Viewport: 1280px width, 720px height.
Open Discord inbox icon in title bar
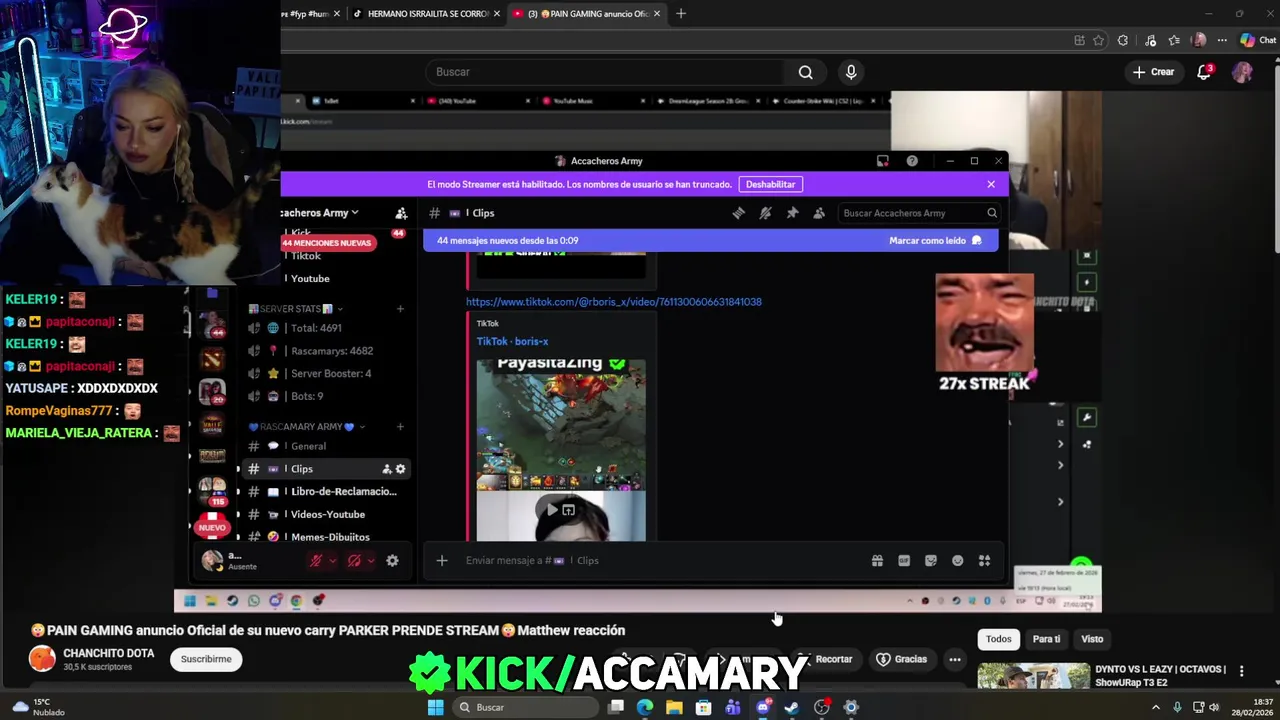(882, 161)
